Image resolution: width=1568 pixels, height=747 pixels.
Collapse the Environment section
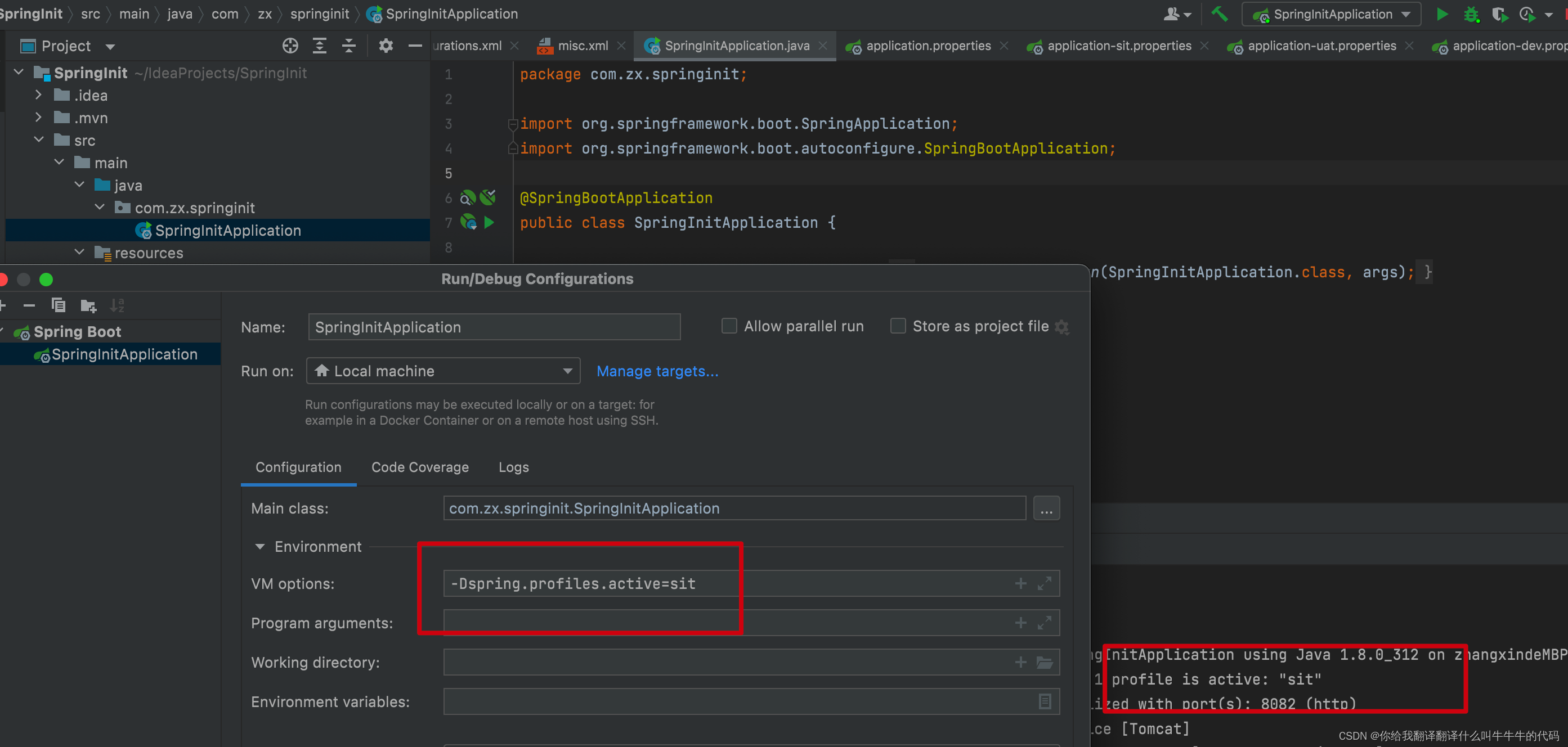point(260,547)
